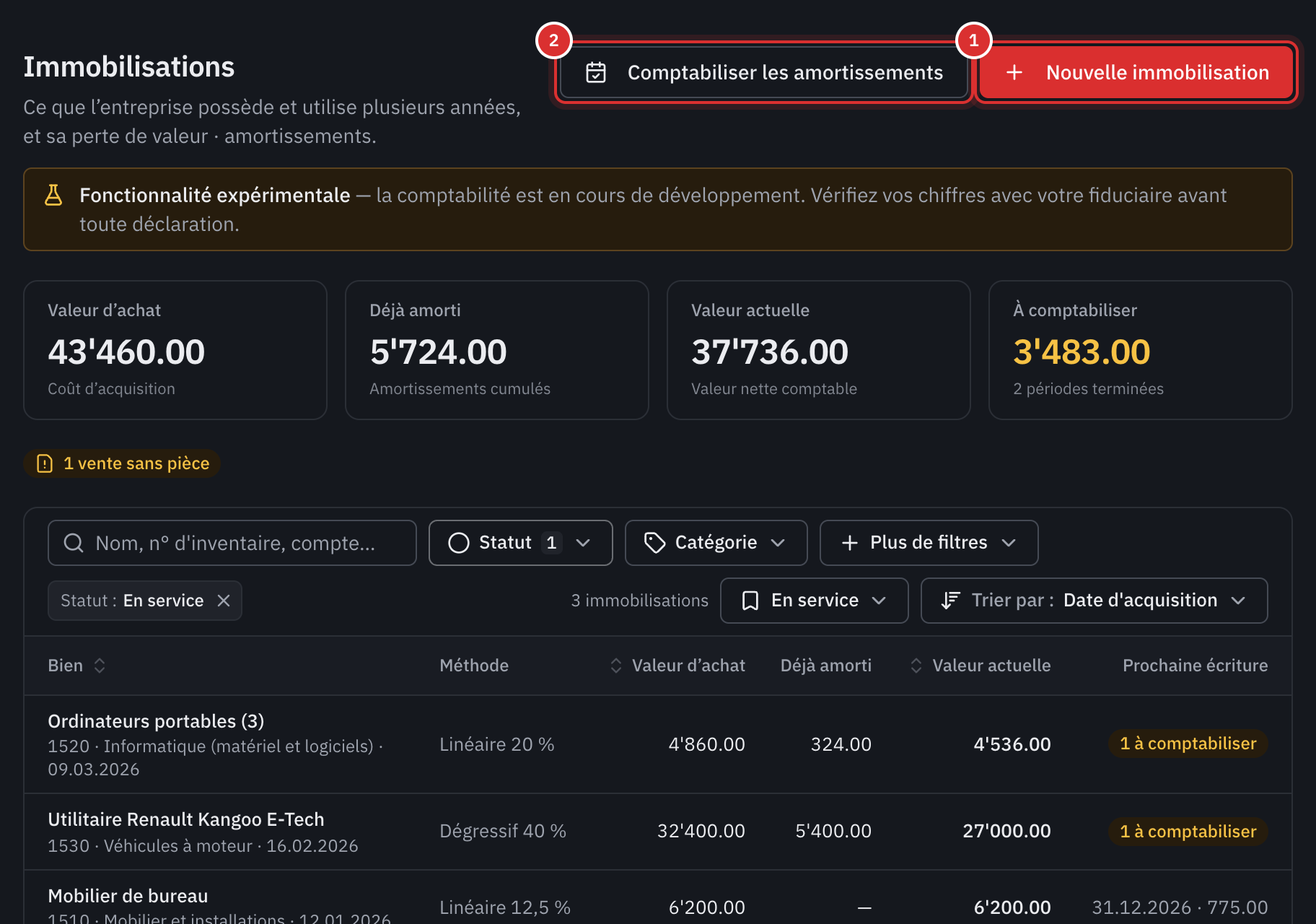Image resolution: width=1316 pixels, height=924 pixels.
Task: Open the 'Utilitaire Renault Kangoo E-Tech' row
Action: click(658, 832)
